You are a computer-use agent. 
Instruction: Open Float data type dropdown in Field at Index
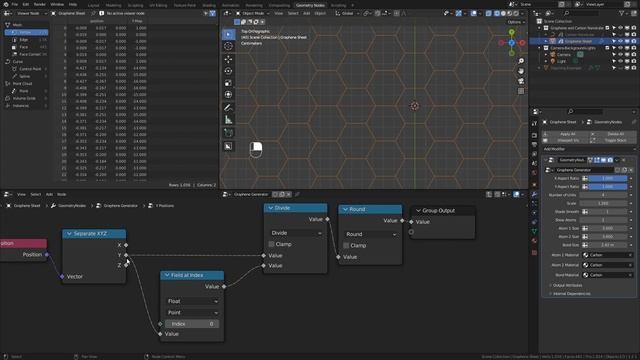click(x=192, y=301)
